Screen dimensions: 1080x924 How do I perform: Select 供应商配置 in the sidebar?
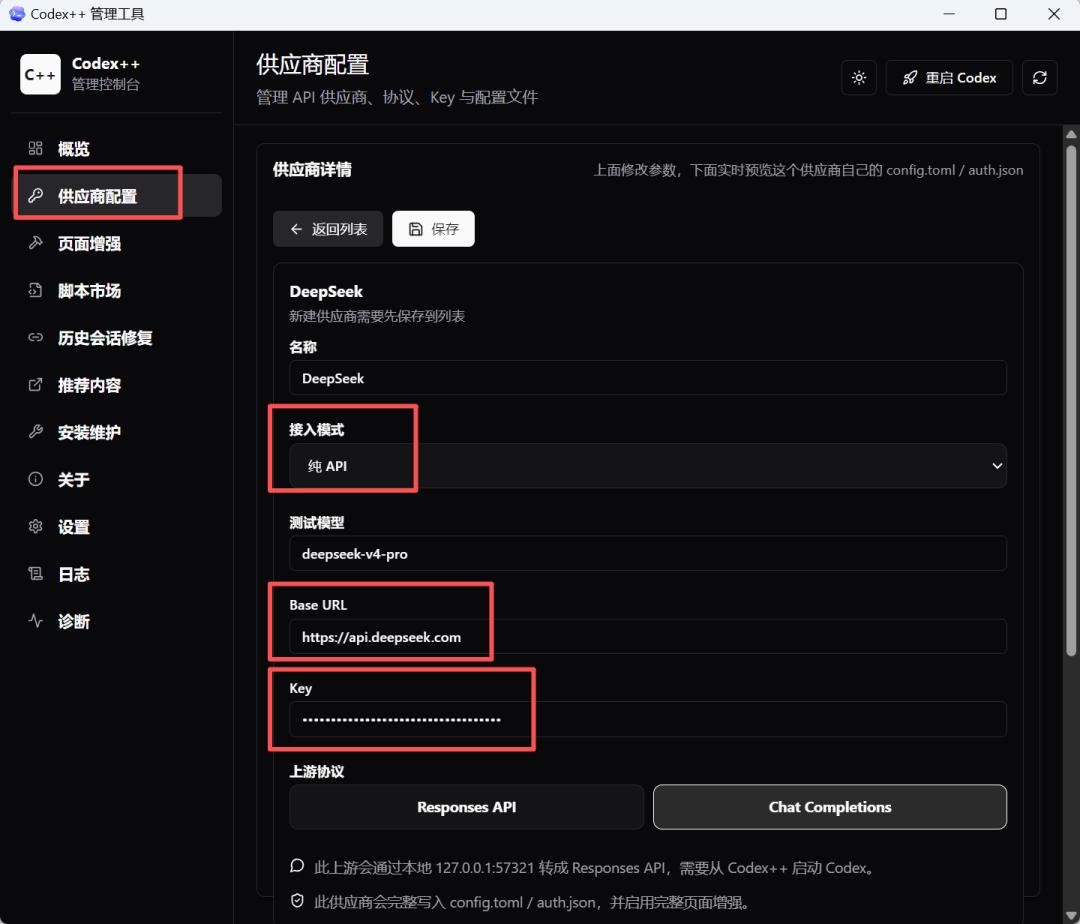click(x=117, y=196)
